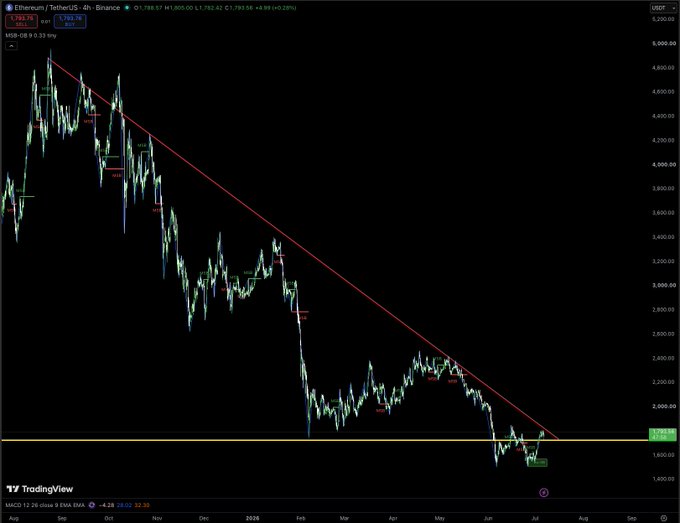The image size is (680, 523).
Task: Click the Jul label on time axis
Action: [535, 518]
